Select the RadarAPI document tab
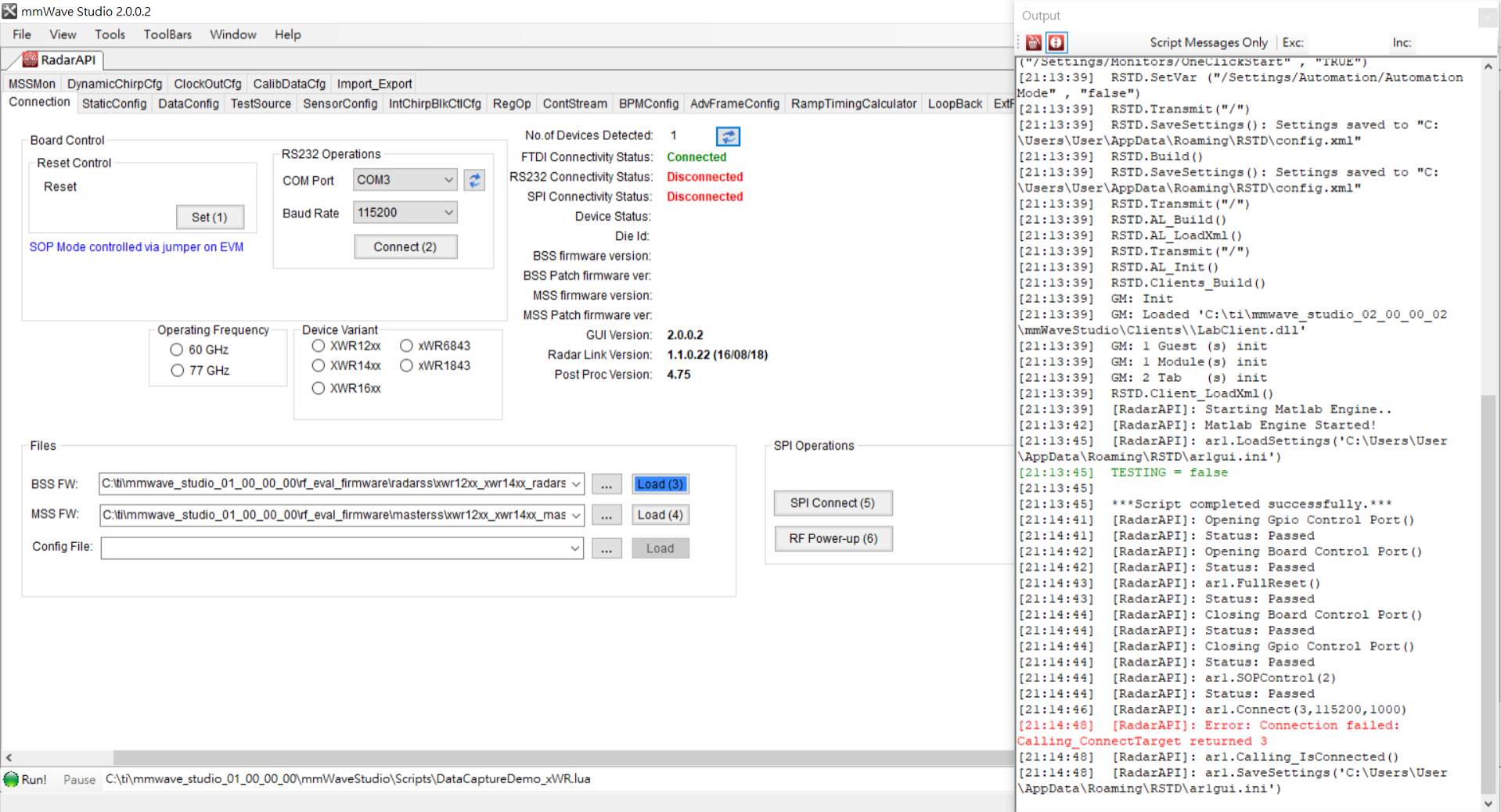This screenshot has width=1501, height=812. [60, 59]
